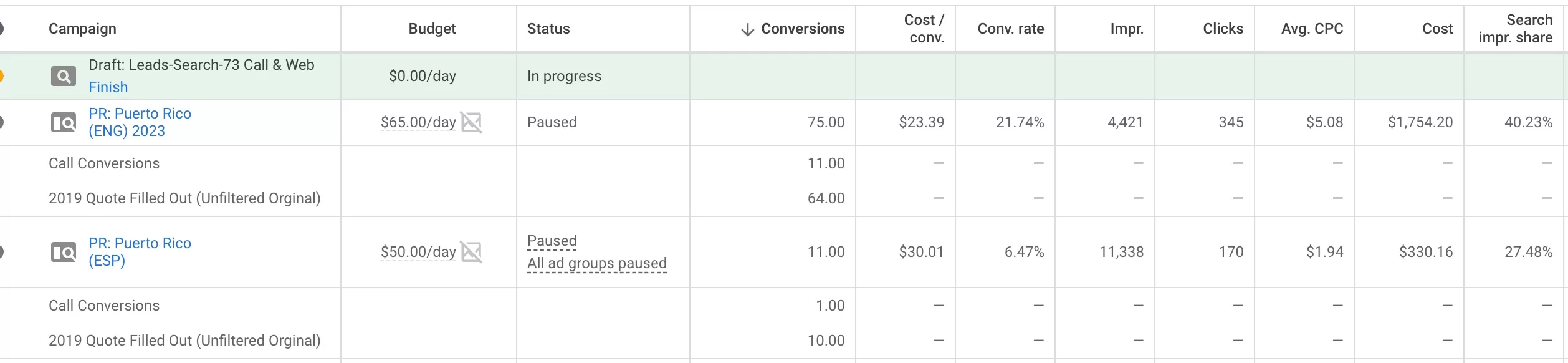Image resolution: width=1568 pixels, height=363 pixels.
Task: Toggle the yellow status dot on draft campaign
Action: click(x=2, y=76)
